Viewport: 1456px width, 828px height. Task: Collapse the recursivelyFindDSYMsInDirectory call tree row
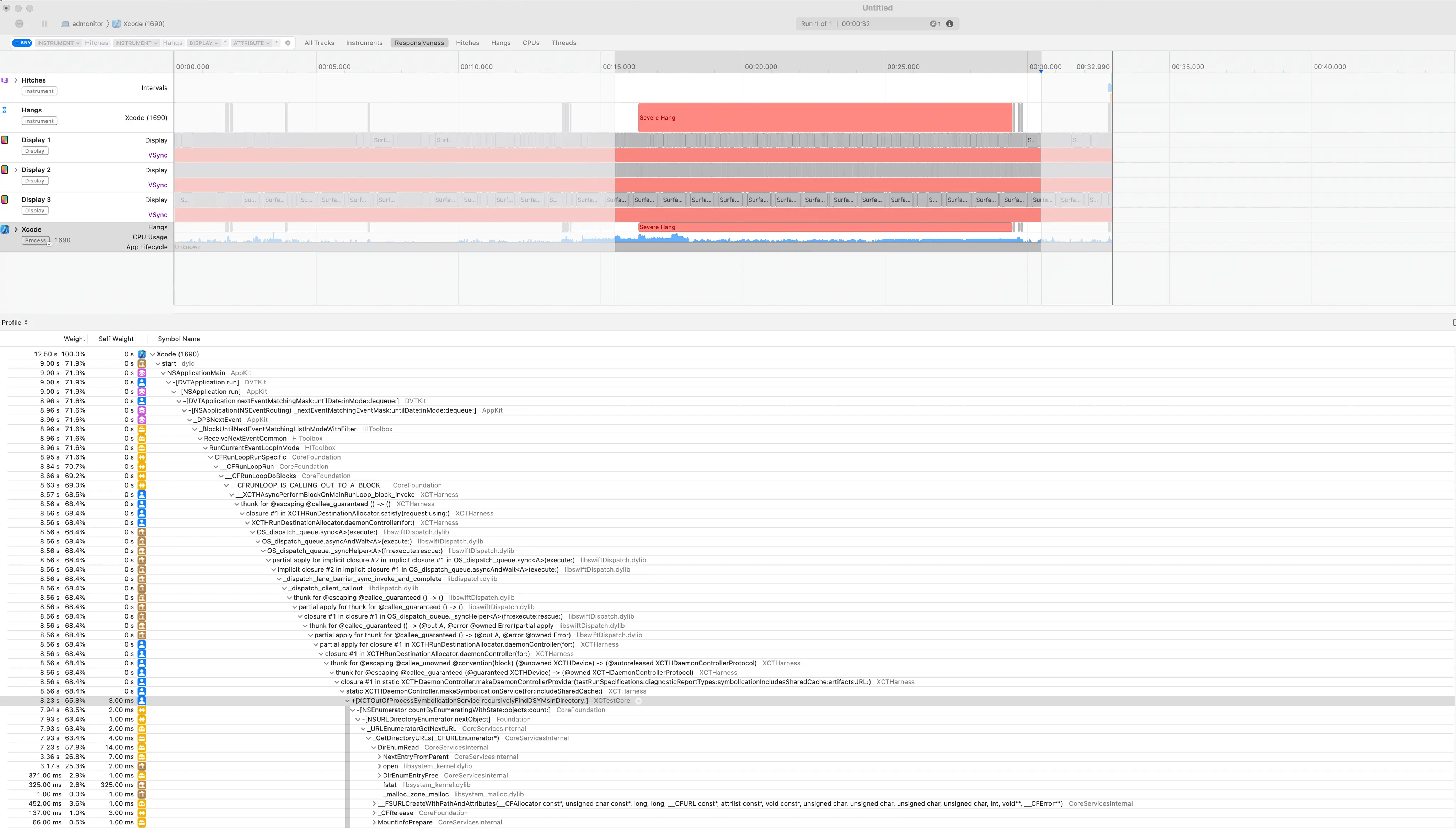click(x=347, y=701)
